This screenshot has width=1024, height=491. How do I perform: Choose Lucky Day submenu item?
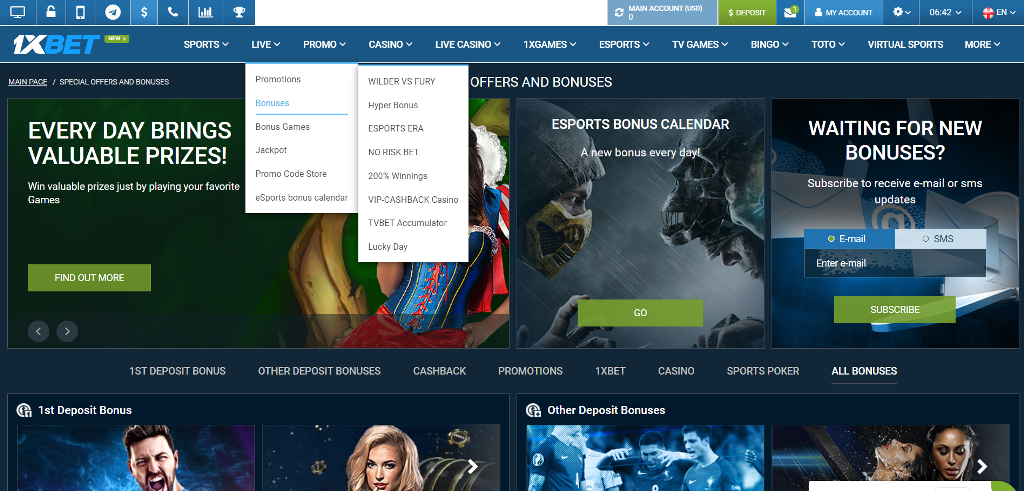tap(388, 246)
